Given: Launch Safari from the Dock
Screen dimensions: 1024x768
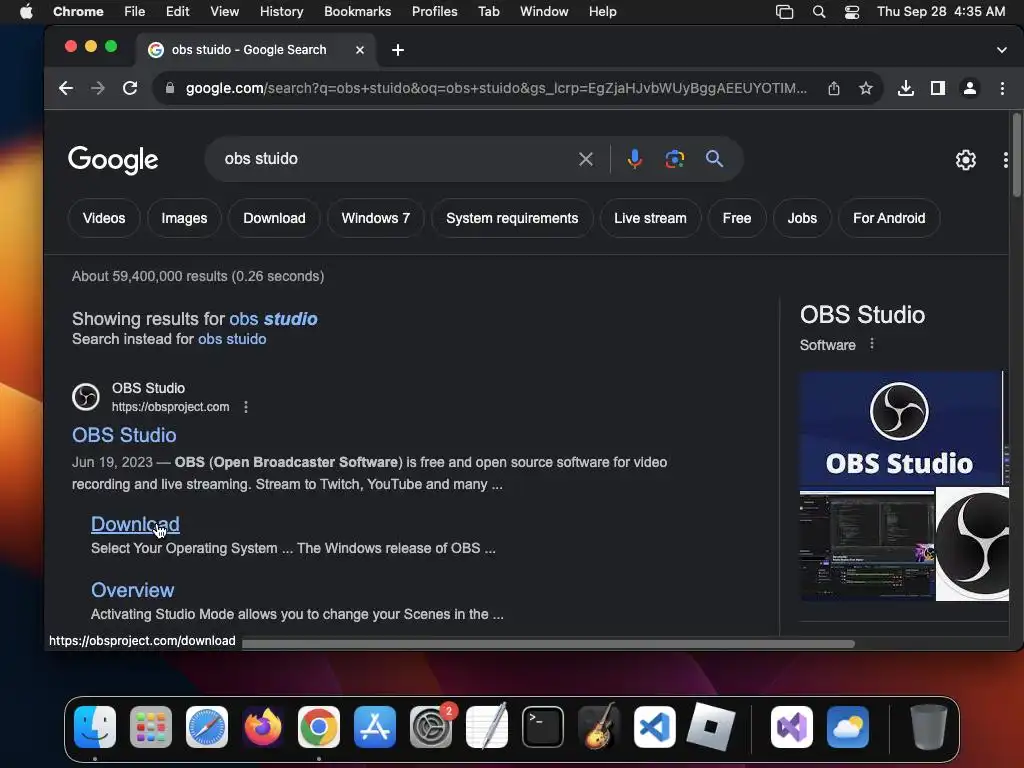Looking at the screenshot, I should click(x=207, y=727).
